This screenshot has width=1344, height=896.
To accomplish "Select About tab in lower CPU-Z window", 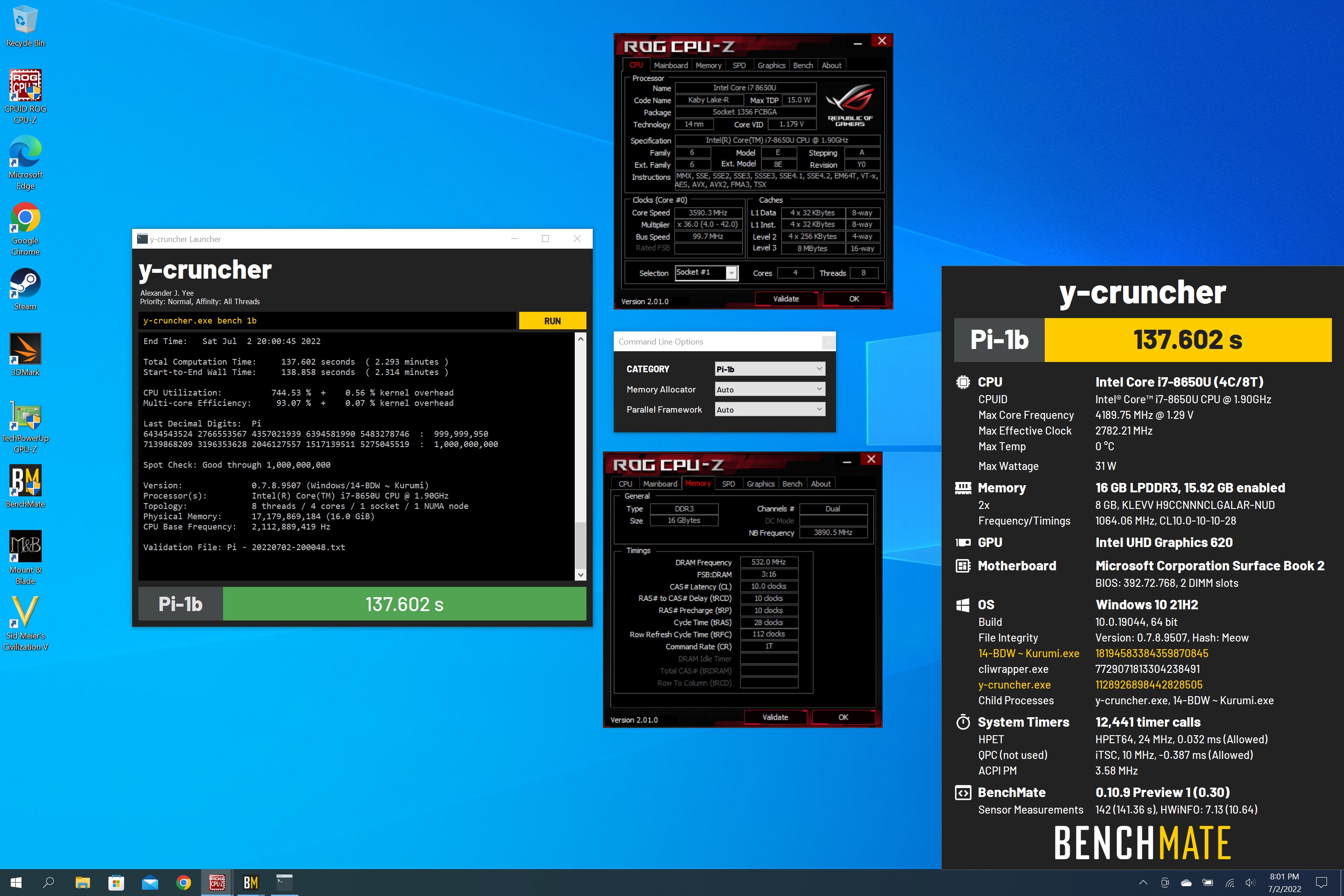I will click(821, 483).
